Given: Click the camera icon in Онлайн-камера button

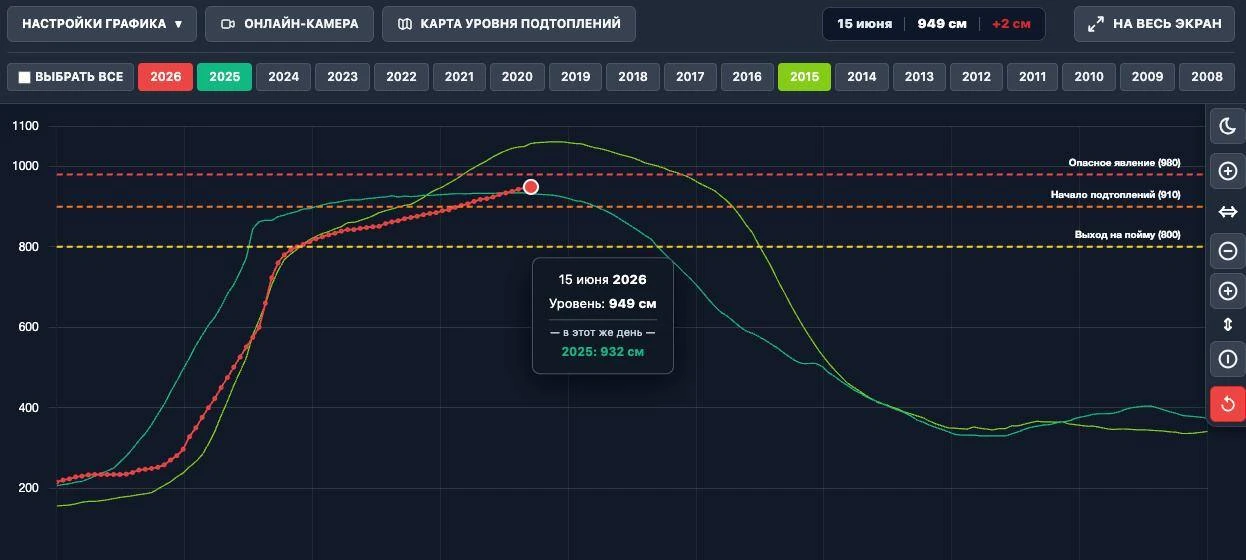Looking at the screenshot, I should [228, 24].
